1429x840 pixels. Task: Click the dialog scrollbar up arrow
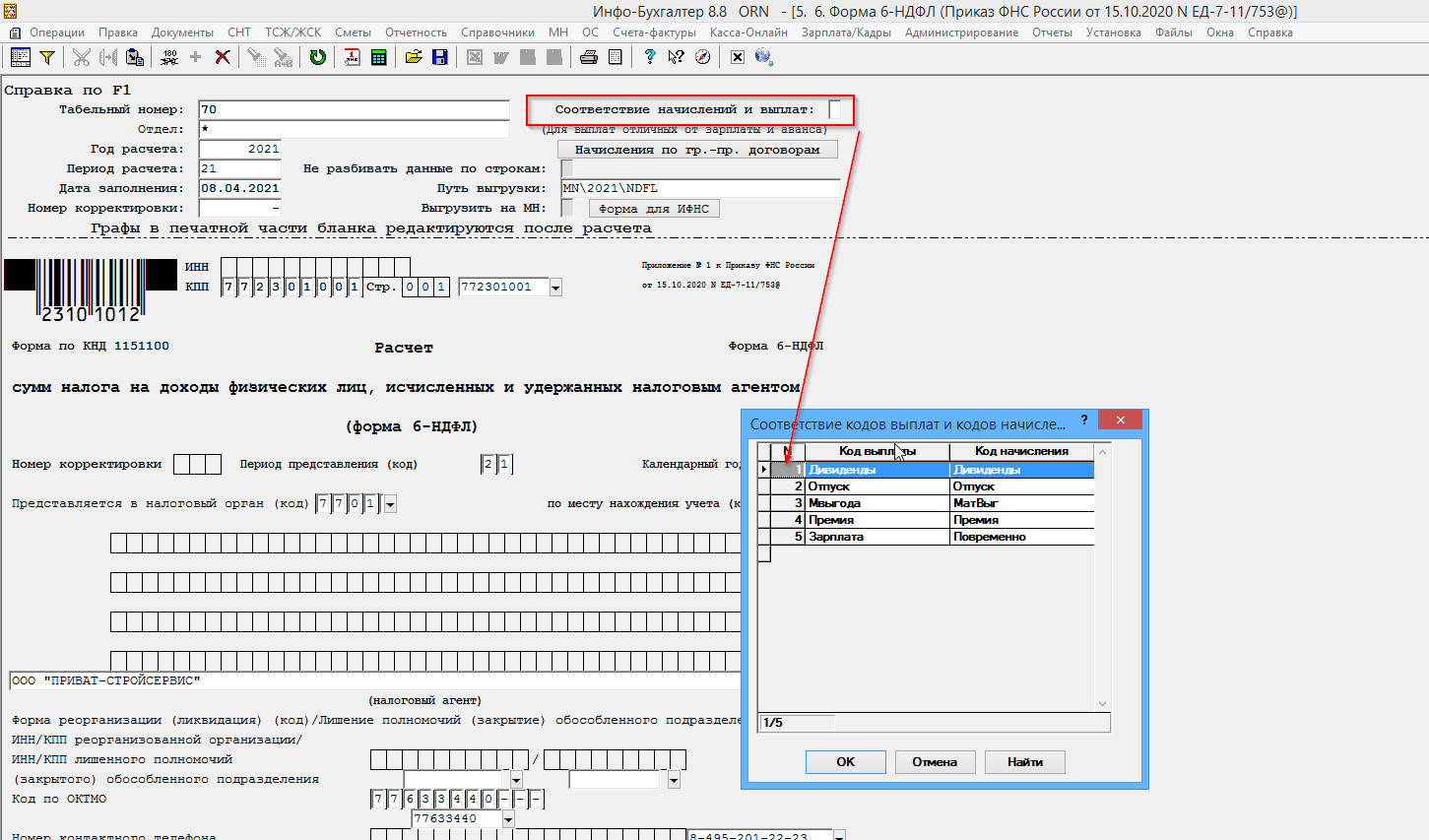(1102, 451)
